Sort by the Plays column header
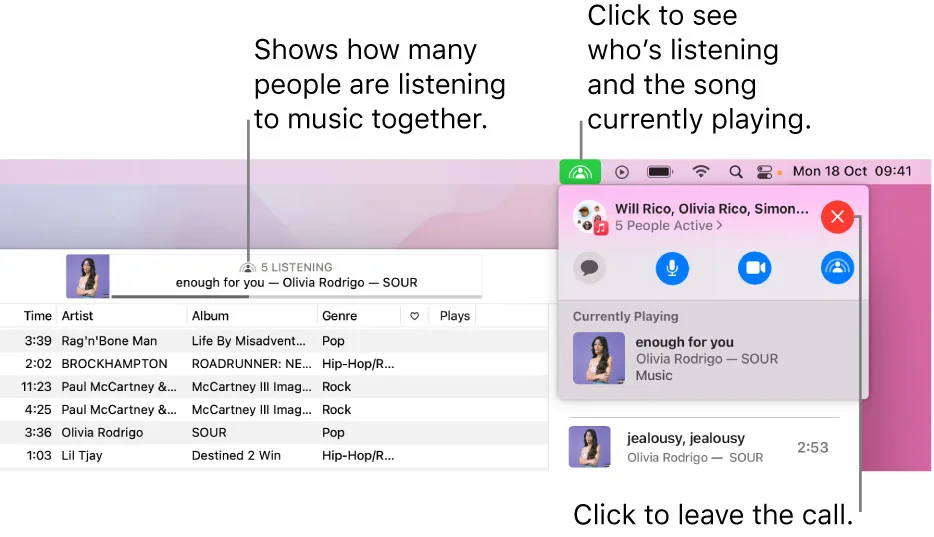This screenshot has width=934, height=537. (x=454, y=316)
